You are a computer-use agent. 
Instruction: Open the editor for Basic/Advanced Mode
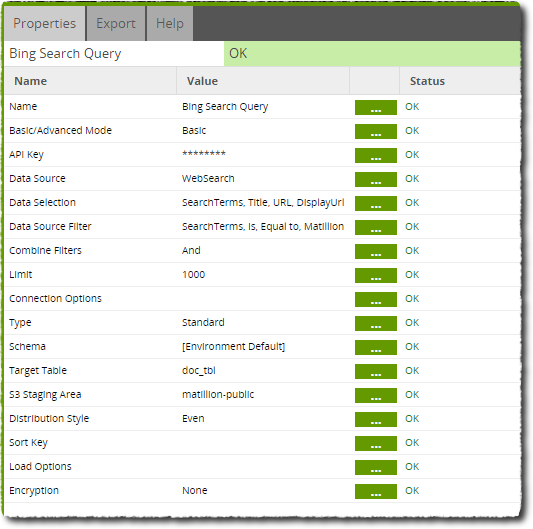(376, 132)
